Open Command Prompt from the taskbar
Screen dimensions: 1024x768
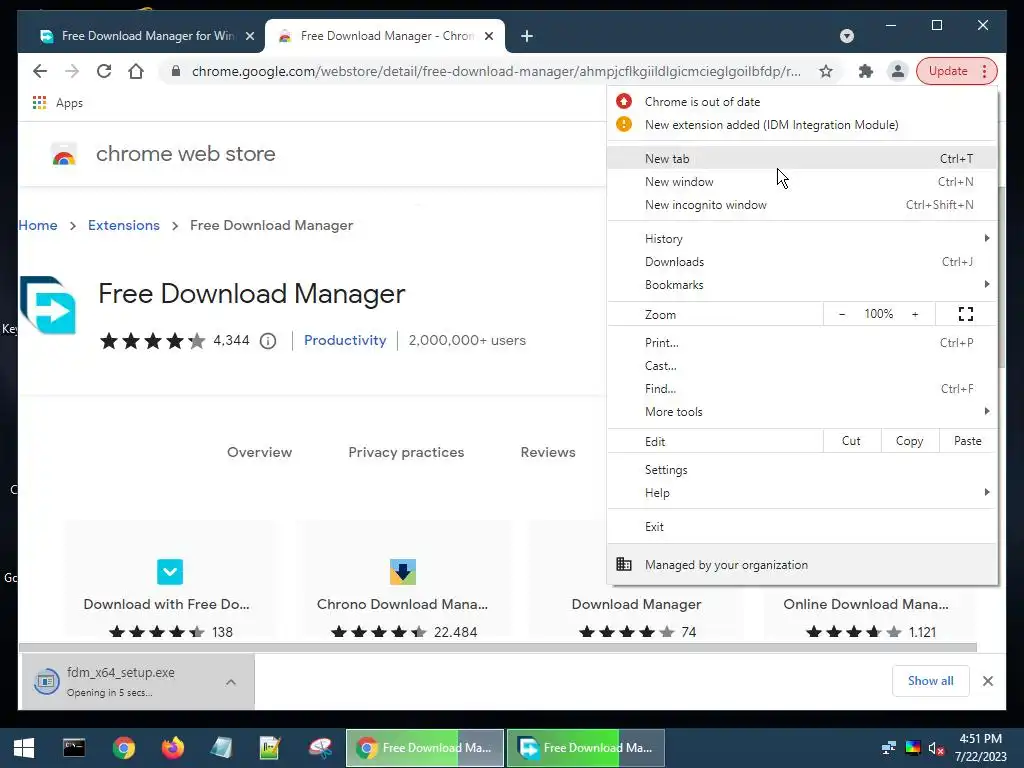pos(74,748)
